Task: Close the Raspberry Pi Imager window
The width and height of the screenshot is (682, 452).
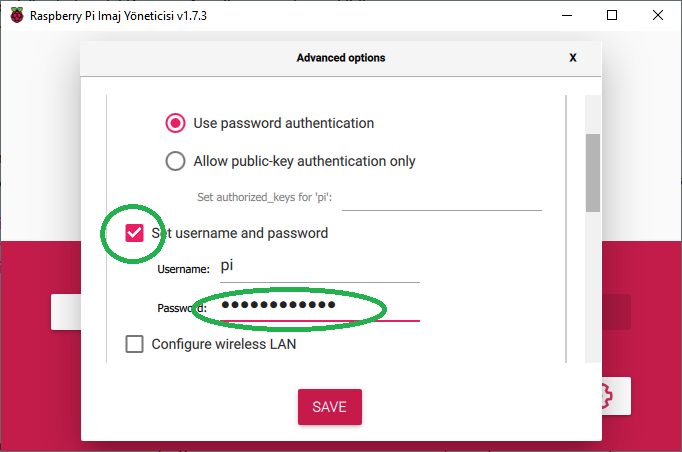Action: coord(658,16)
